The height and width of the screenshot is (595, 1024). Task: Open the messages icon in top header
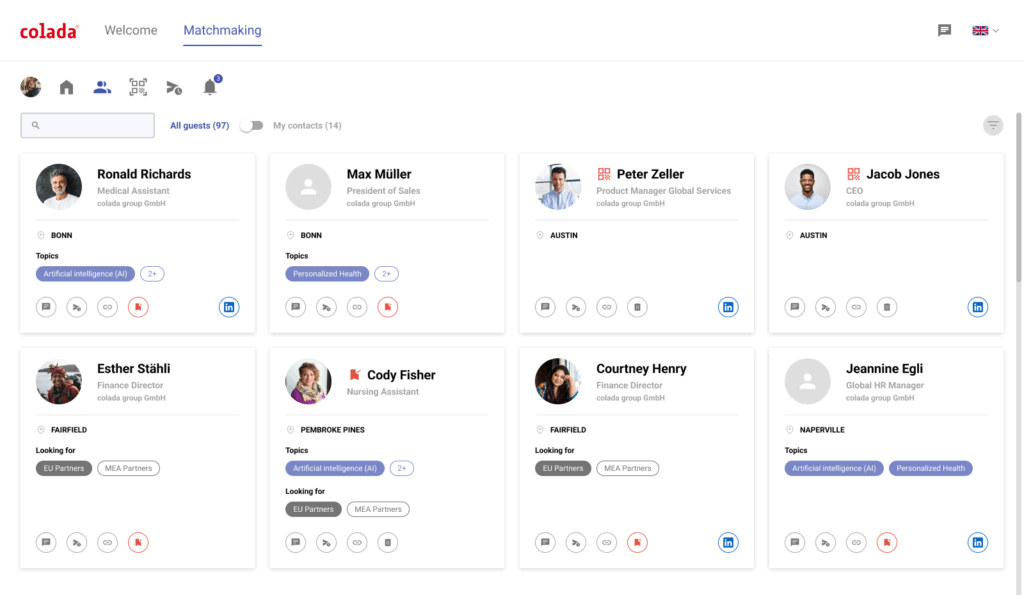click(x=944, y=30)
